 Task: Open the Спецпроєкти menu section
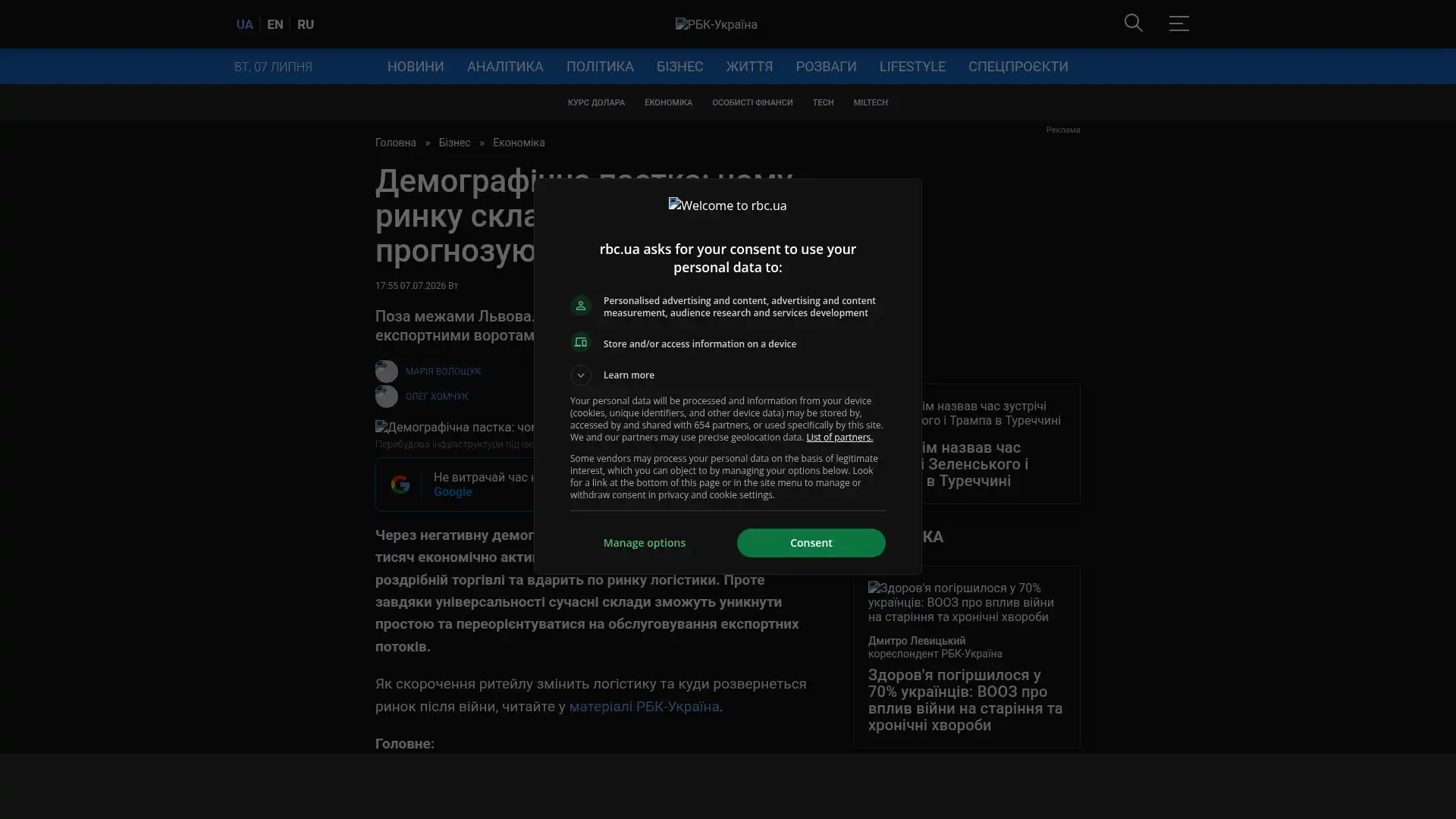coord(1018,67)
